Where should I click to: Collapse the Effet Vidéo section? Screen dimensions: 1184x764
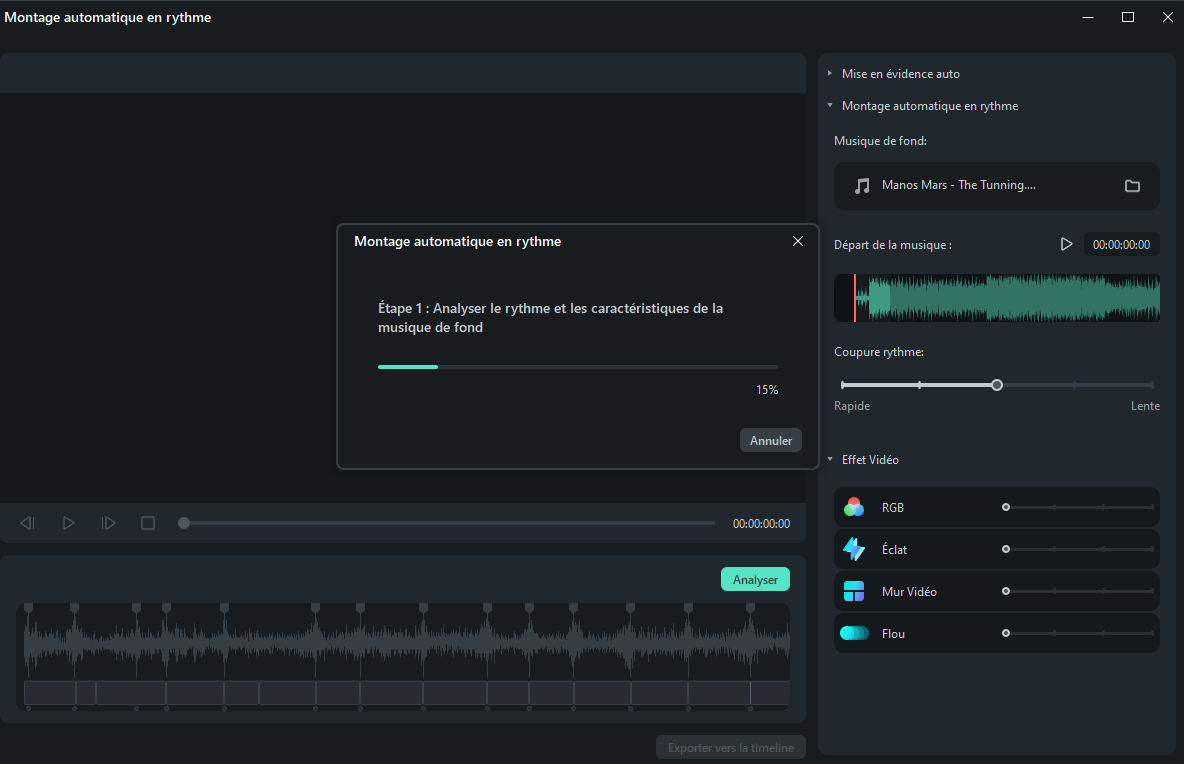coord(830,459)
